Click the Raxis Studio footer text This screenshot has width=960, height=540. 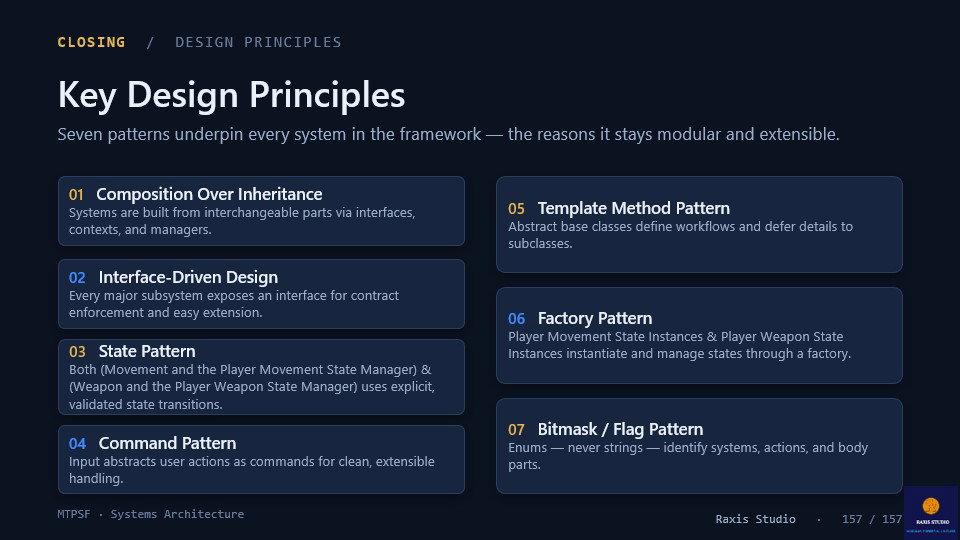(756, 519)
